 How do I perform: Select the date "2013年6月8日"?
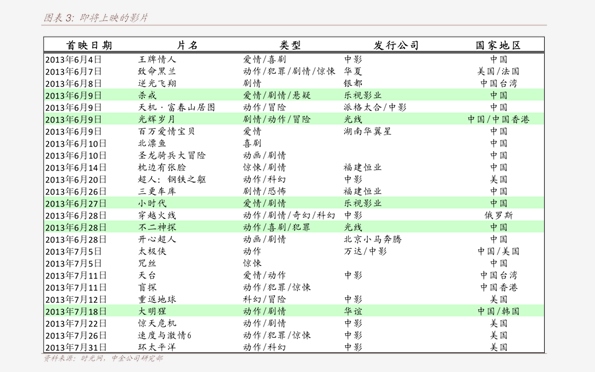click(74, 84)
